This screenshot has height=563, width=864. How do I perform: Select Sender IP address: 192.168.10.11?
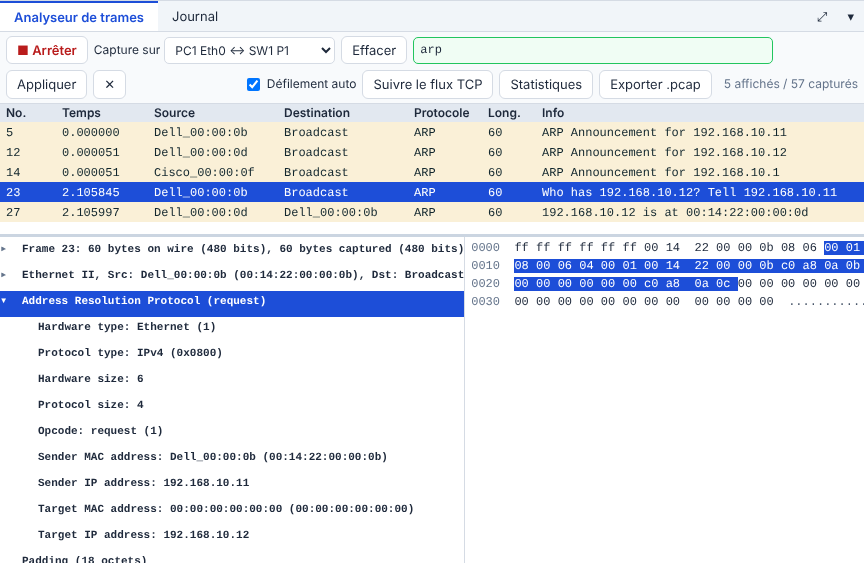(143, 483)
